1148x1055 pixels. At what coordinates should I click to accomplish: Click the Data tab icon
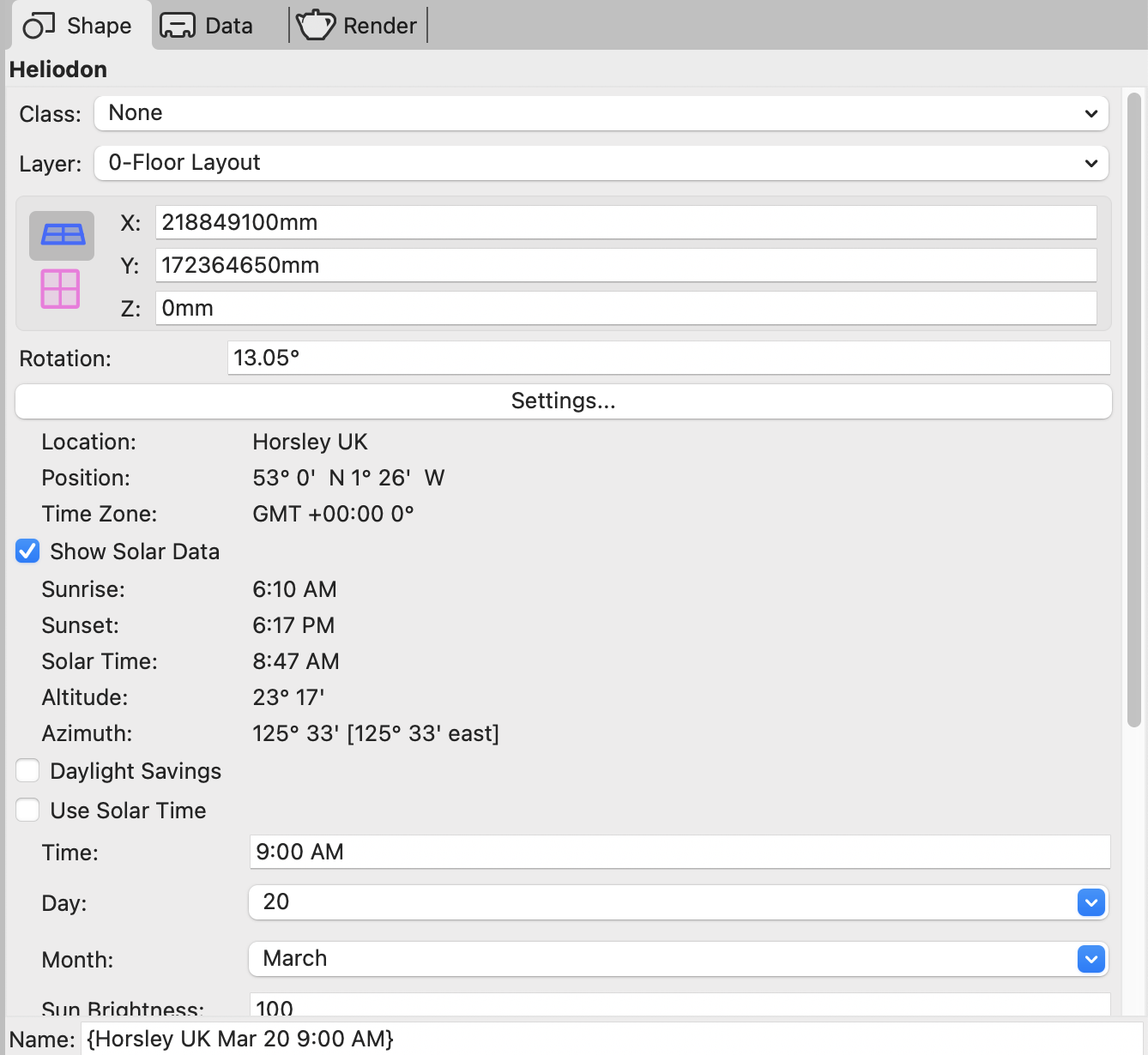(178, 26)
